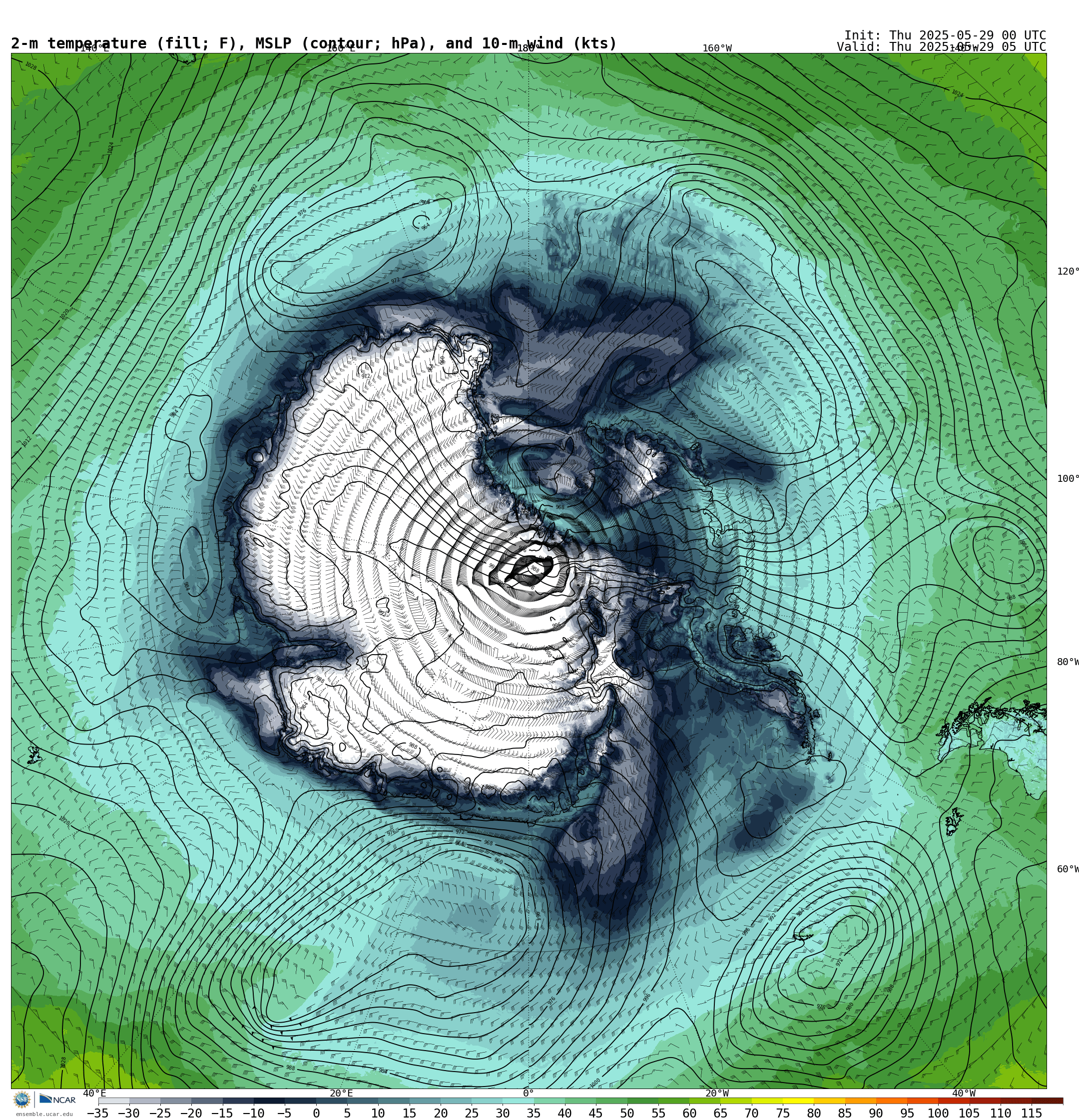The image size is (1079, 1120).
Task: Pick the dark navy swatch between −10 and −5
Action: coord(269,1101)
